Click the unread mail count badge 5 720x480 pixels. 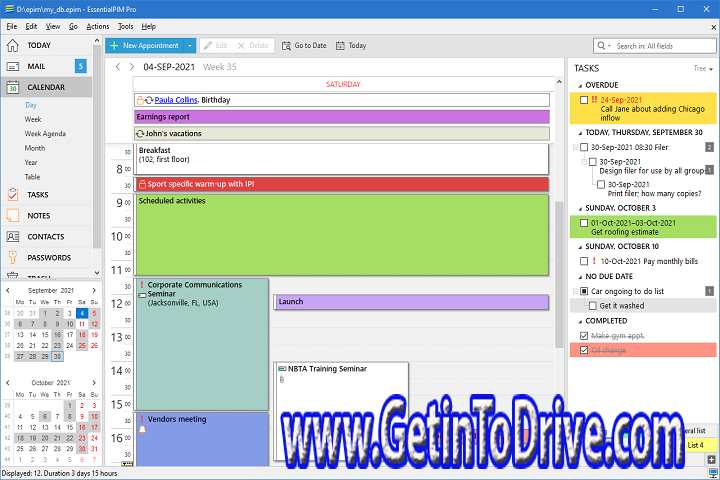click(x=80, y=66)
